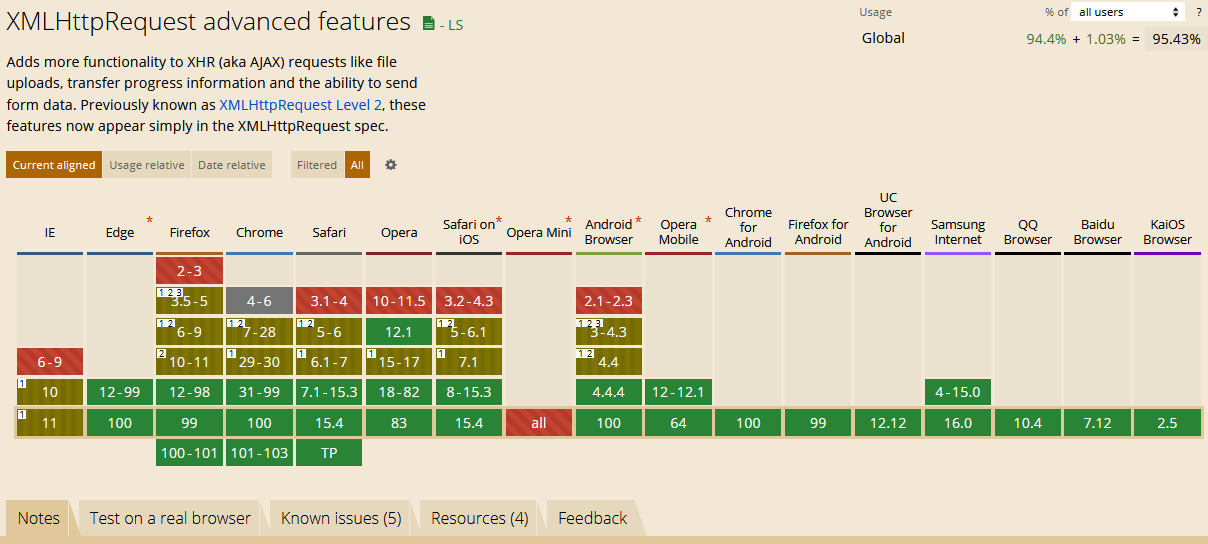Click the Chrome column header
The height and width of the screenshot is (544, 1208).
coord(259,232)
